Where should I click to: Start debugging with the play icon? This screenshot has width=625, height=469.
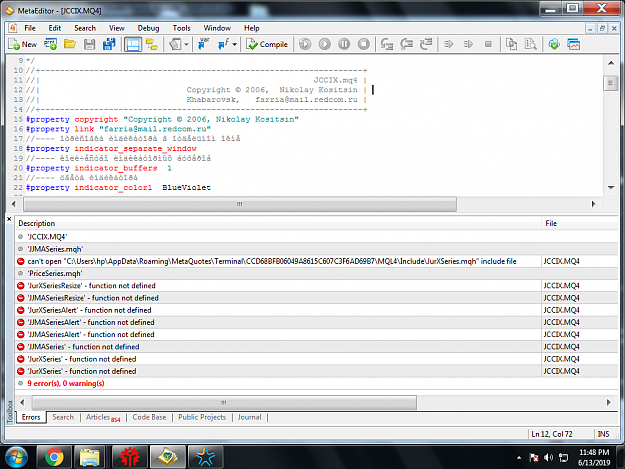coord(324,44)
